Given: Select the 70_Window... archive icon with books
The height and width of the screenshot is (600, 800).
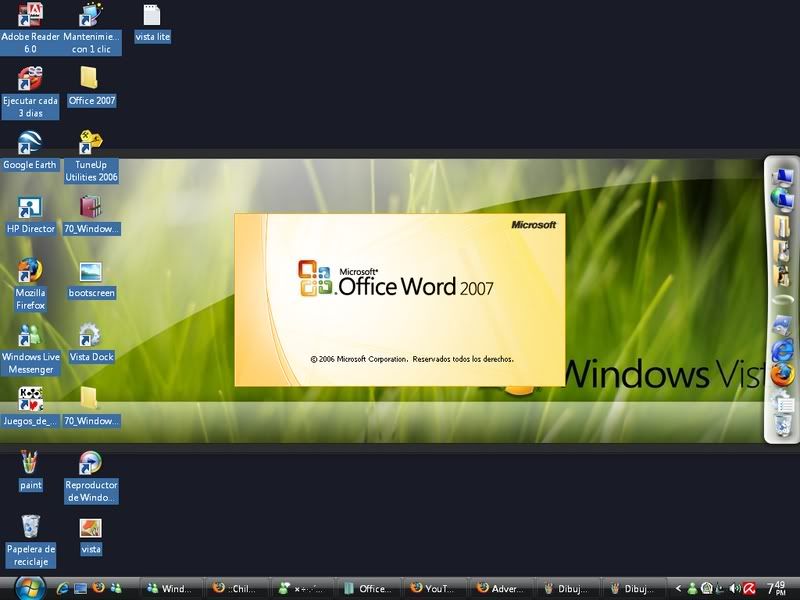Looking at the screenshot, I should [x=91, y=215].
